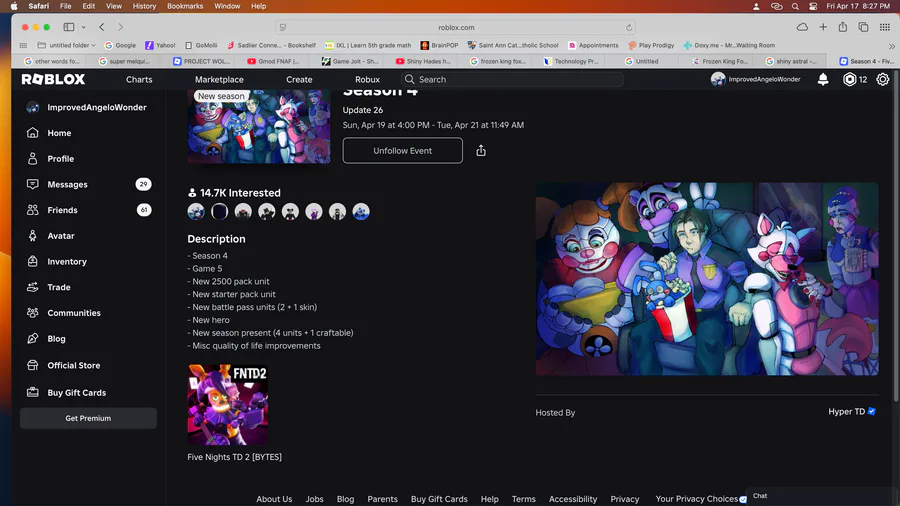Open the notifications bell
This screenshot has height=506, width=900.
coord(823,79)
